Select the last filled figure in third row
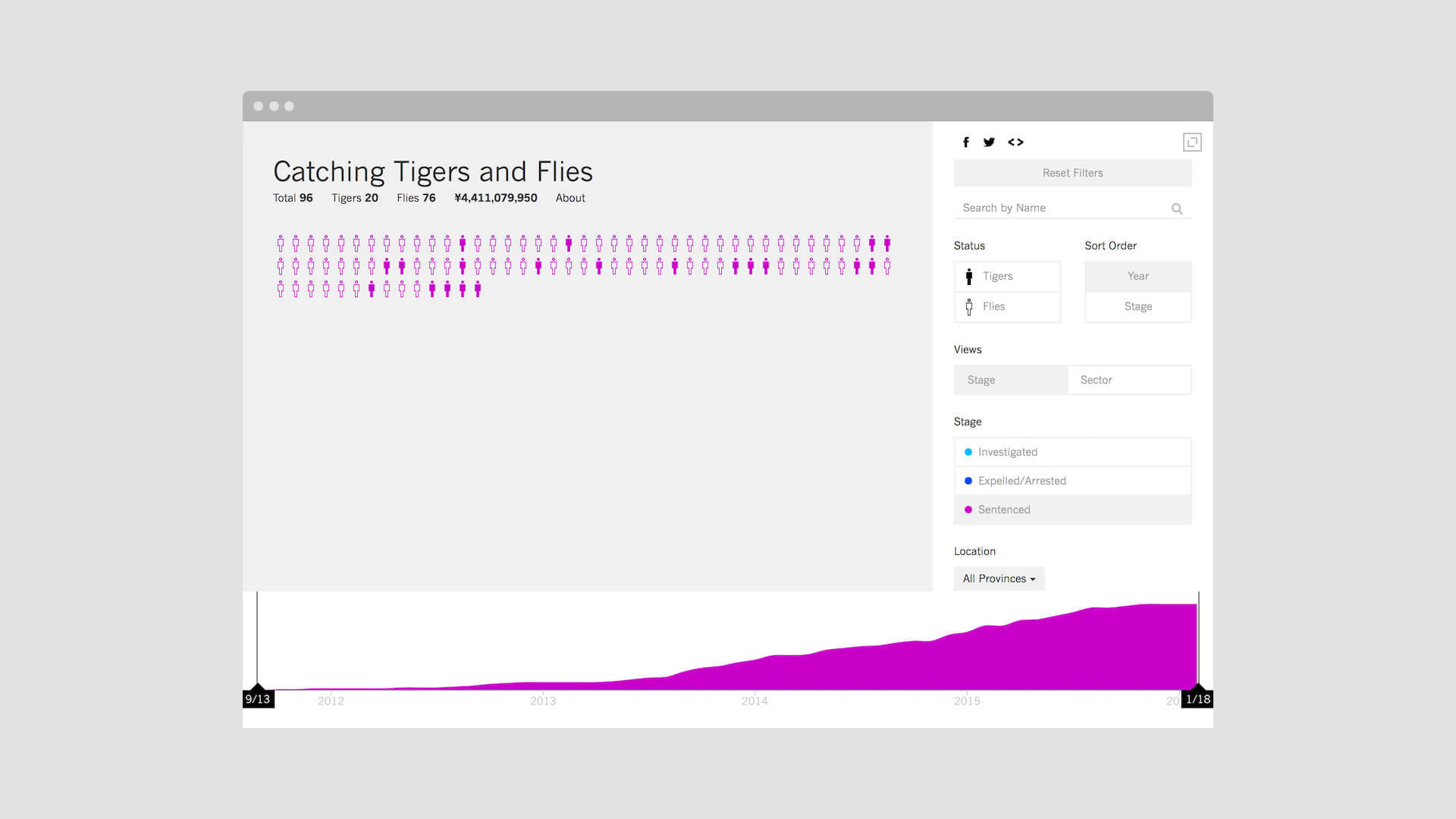The height and width of the screenshot is (819, 1456). point(478,289)
